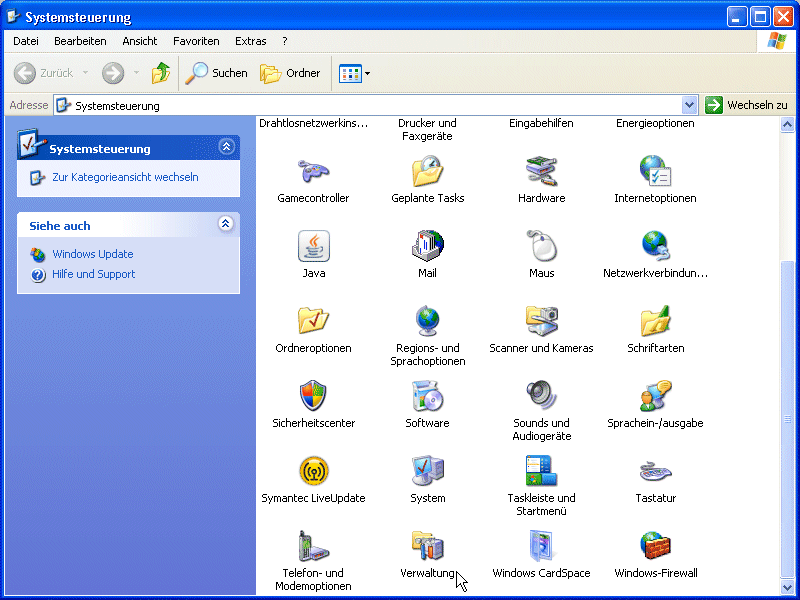The height and width of the screenshot is (600, 800).
Task: Click the Suchen toolbar button
Action: click(x=216, y=73)
